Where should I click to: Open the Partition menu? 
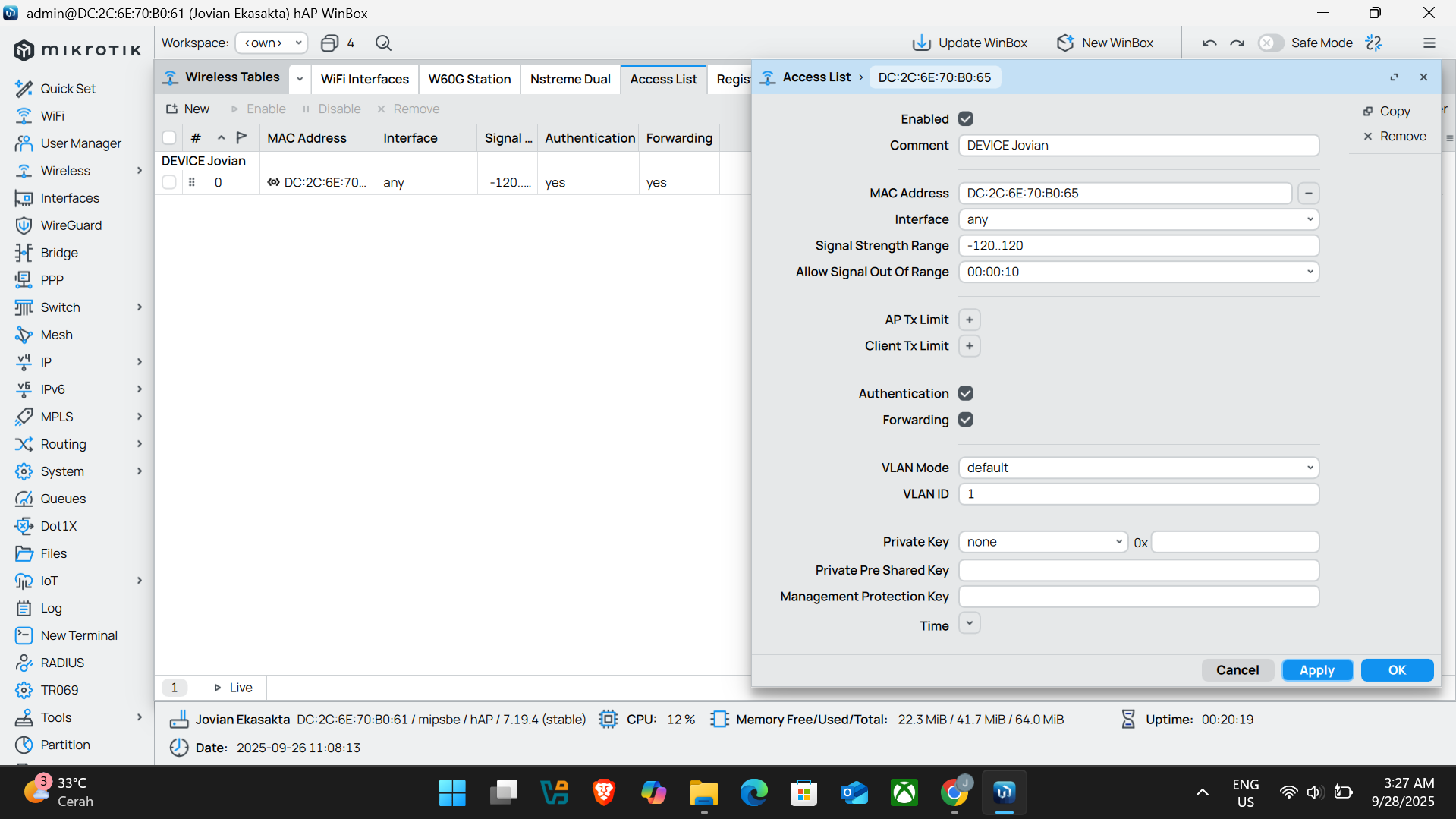pos(65,745)
